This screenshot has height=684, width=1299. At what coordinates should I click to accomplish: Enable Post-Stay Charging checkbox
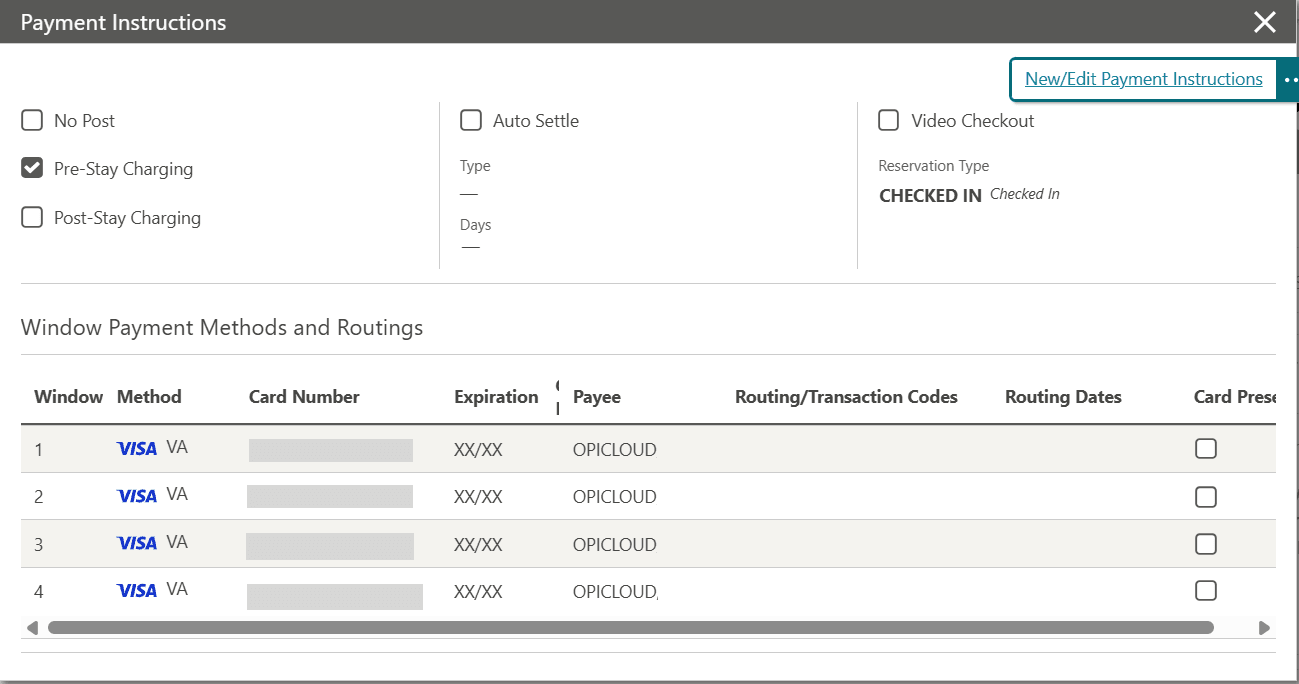tap(32, 218)
